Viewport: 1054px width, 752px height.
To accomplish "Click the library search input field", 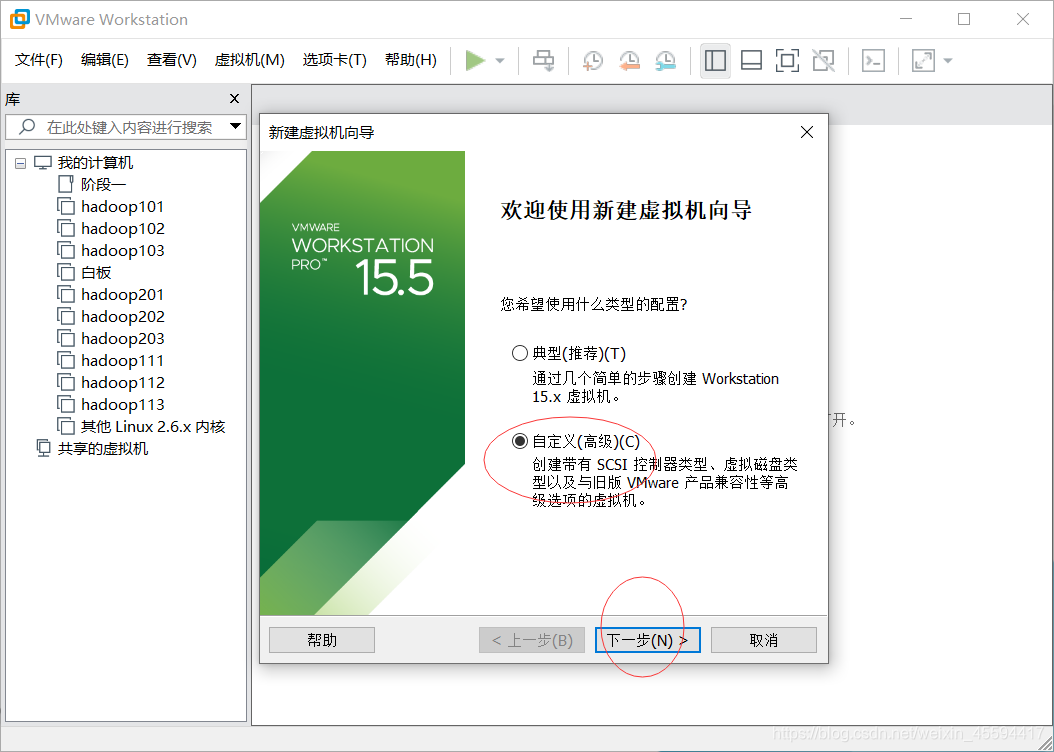I will (x=125, y=127).
